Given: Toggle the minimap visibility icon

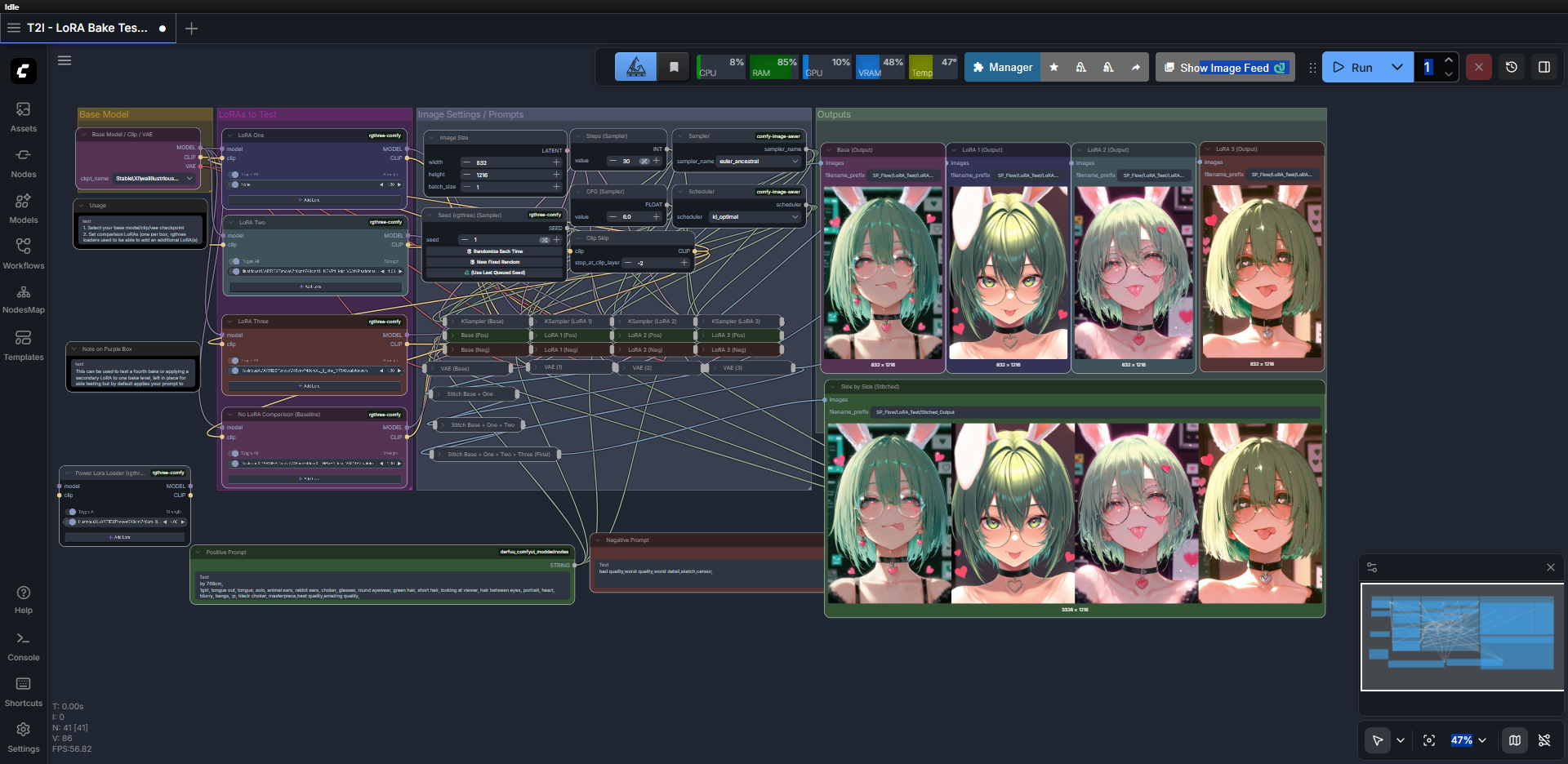Looking at the screenshot, I should (x=1515, y=740).
